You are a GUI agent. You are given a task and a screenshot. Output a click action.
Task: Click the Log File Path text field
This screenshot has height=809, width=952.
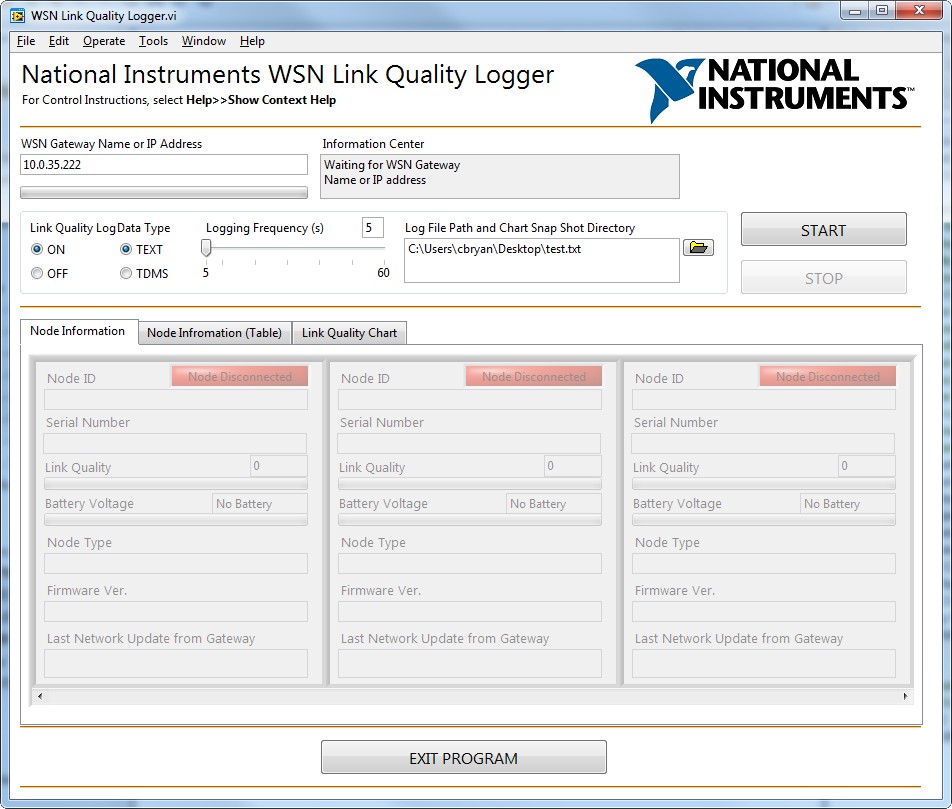click(542, 260)
